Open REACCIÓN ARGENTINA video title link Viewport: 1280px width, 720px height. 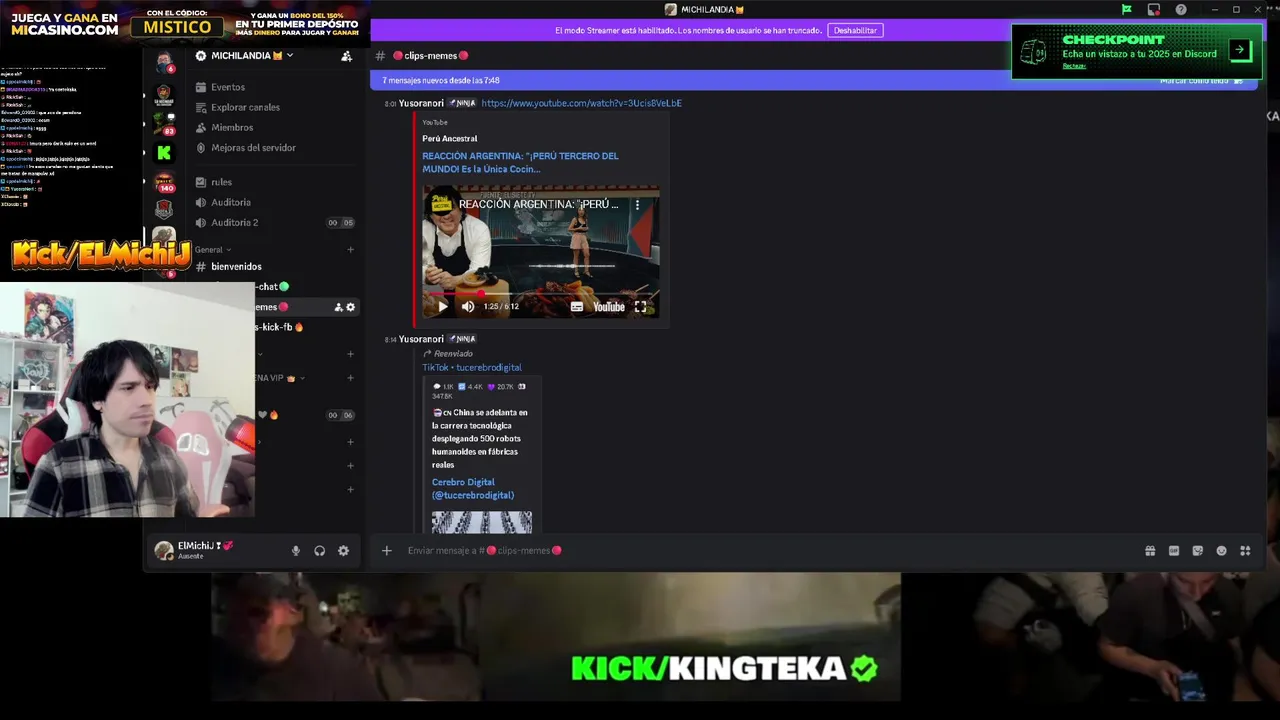click(520, 162)
